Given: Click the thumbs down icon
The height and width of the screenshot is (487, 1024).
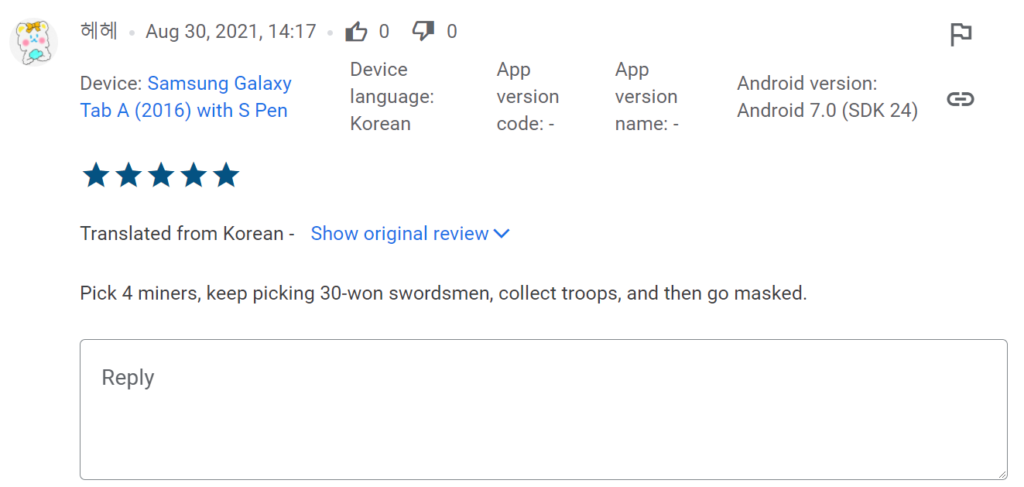Looking at the screenshot, I should pos(424,32).
